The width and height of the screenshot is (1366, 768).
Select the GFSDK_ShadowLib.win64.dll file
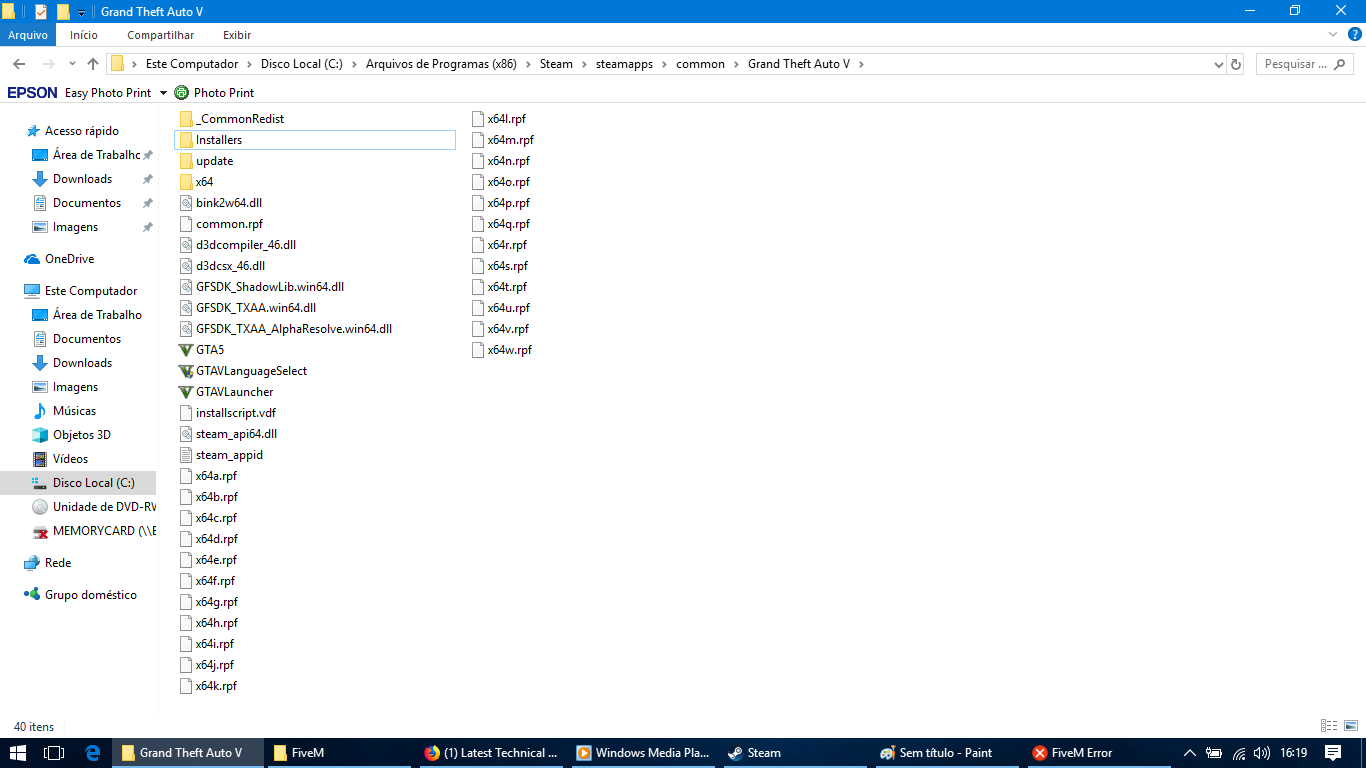click(x=270, y=287)
